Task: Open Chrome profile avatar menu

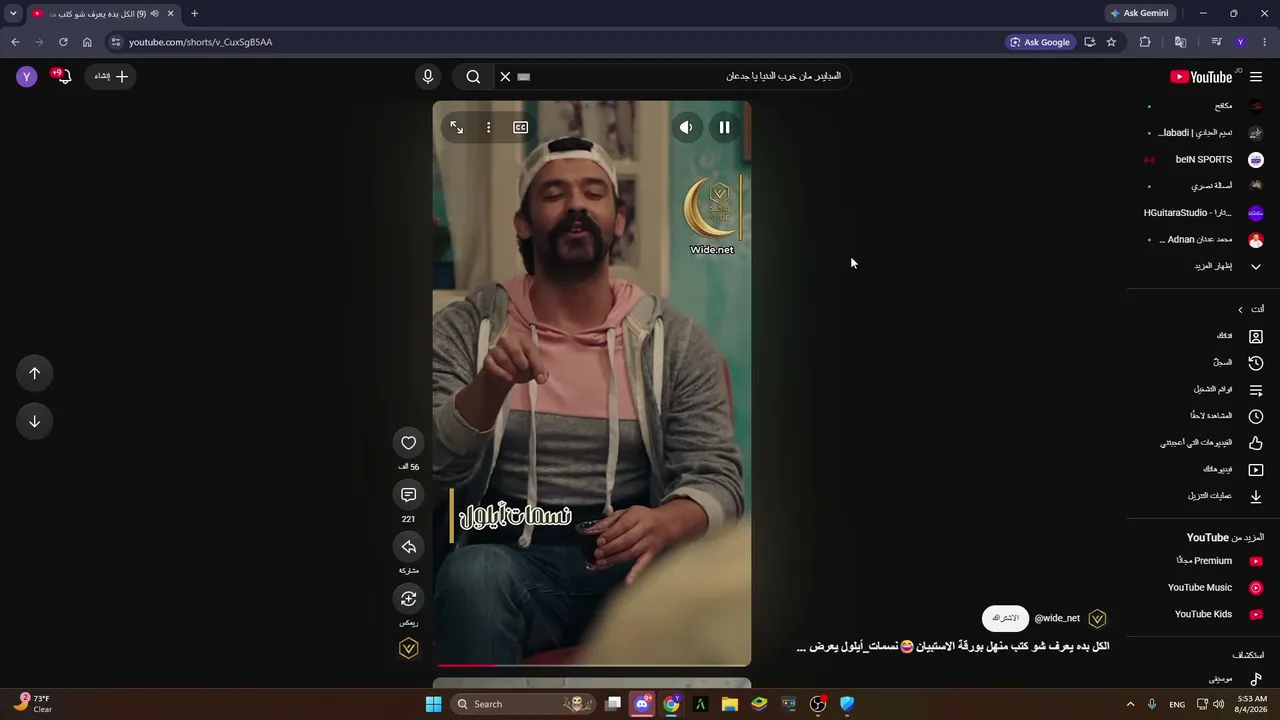Action: pyautogui.click(x=1240, y=42)
